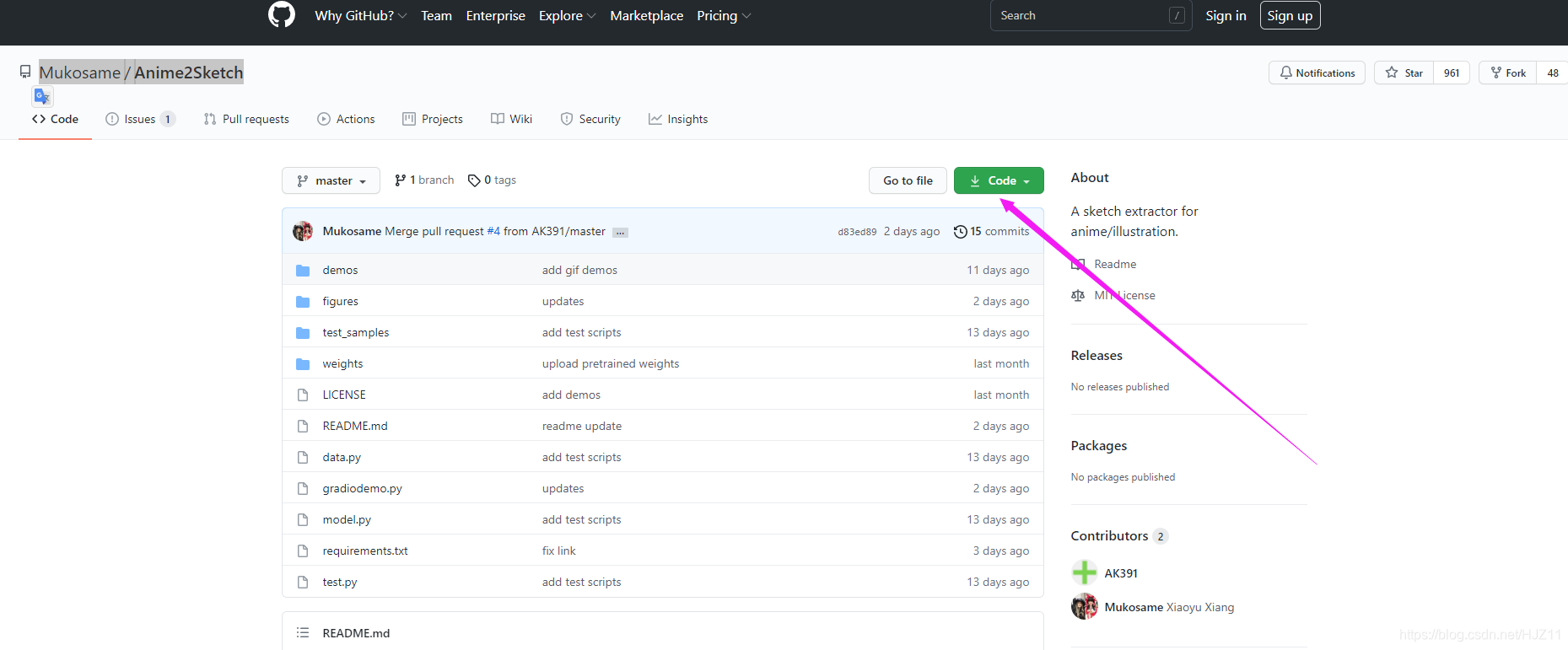Screen dimensions: 1568x650
Task: Click the MIT License scale icon
Action: click(1078, 295)
